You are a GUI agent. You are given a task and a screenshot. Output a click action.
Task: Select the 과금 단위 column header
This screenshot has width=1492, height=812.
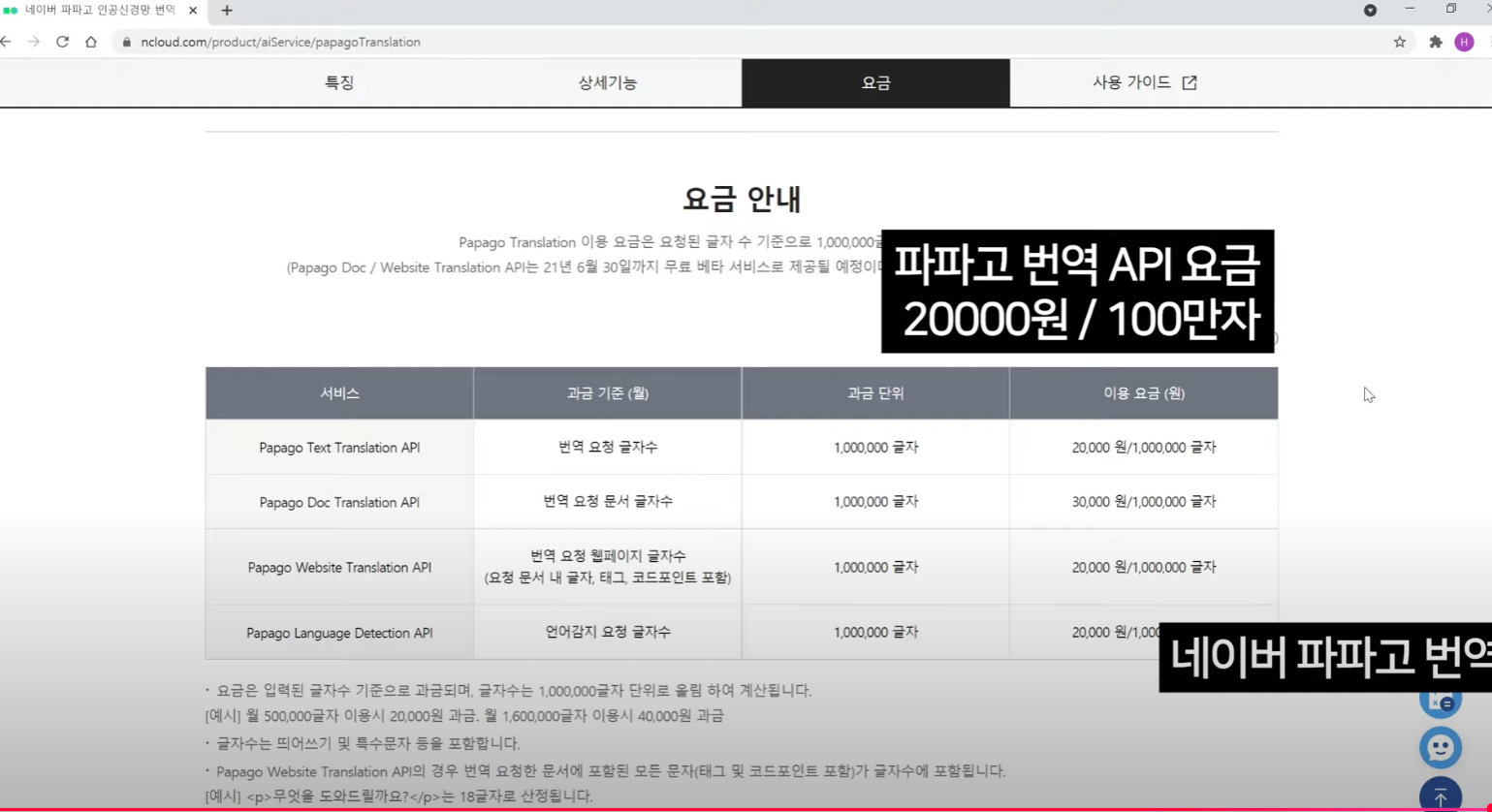[x=875, y=393]
